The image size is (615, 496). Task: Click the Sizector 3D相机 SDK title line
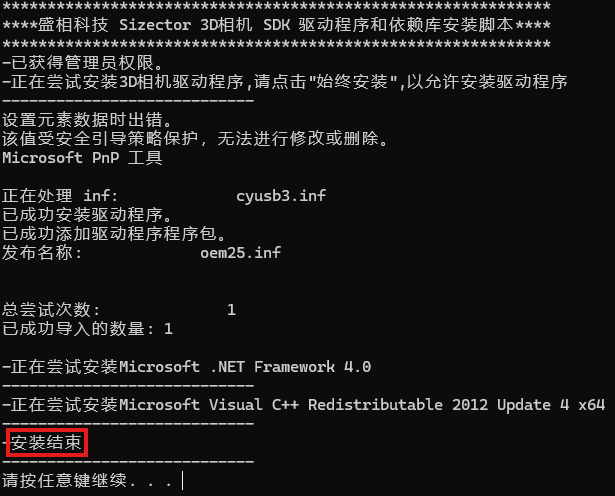277,25
